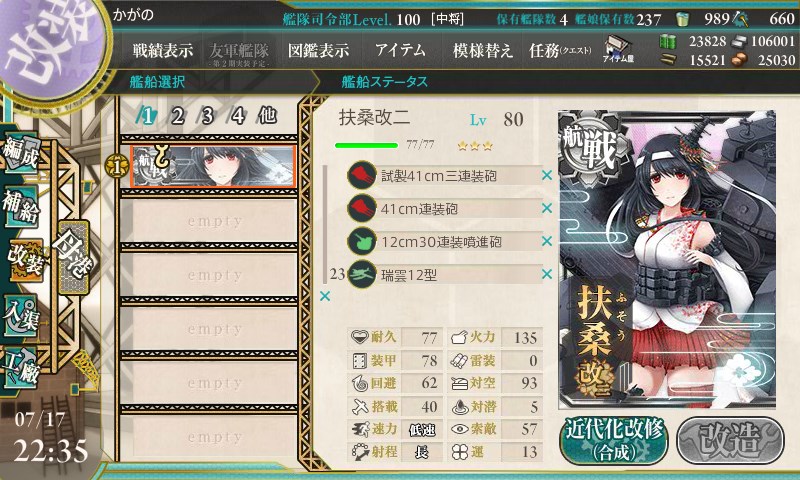Return to 母港 home port icon

point(72,257)
